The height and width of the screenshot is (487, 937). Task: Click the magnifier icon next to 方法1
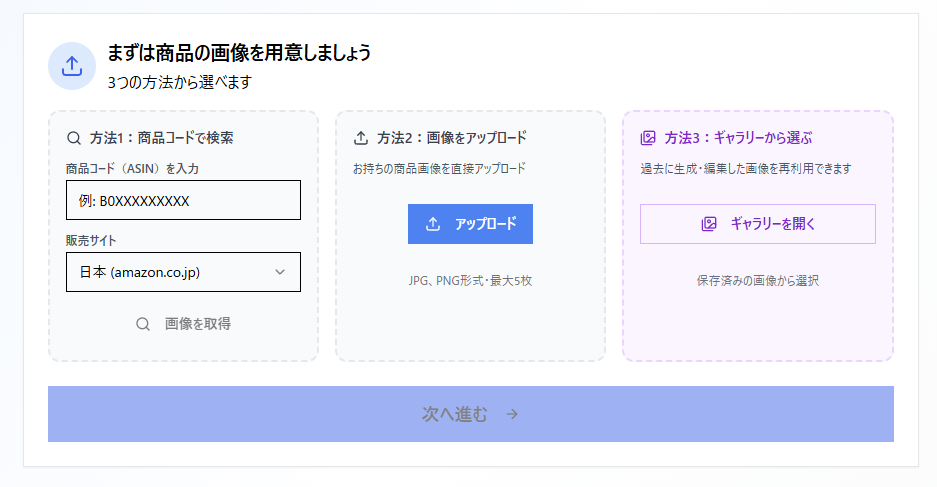tap(73, 138)
